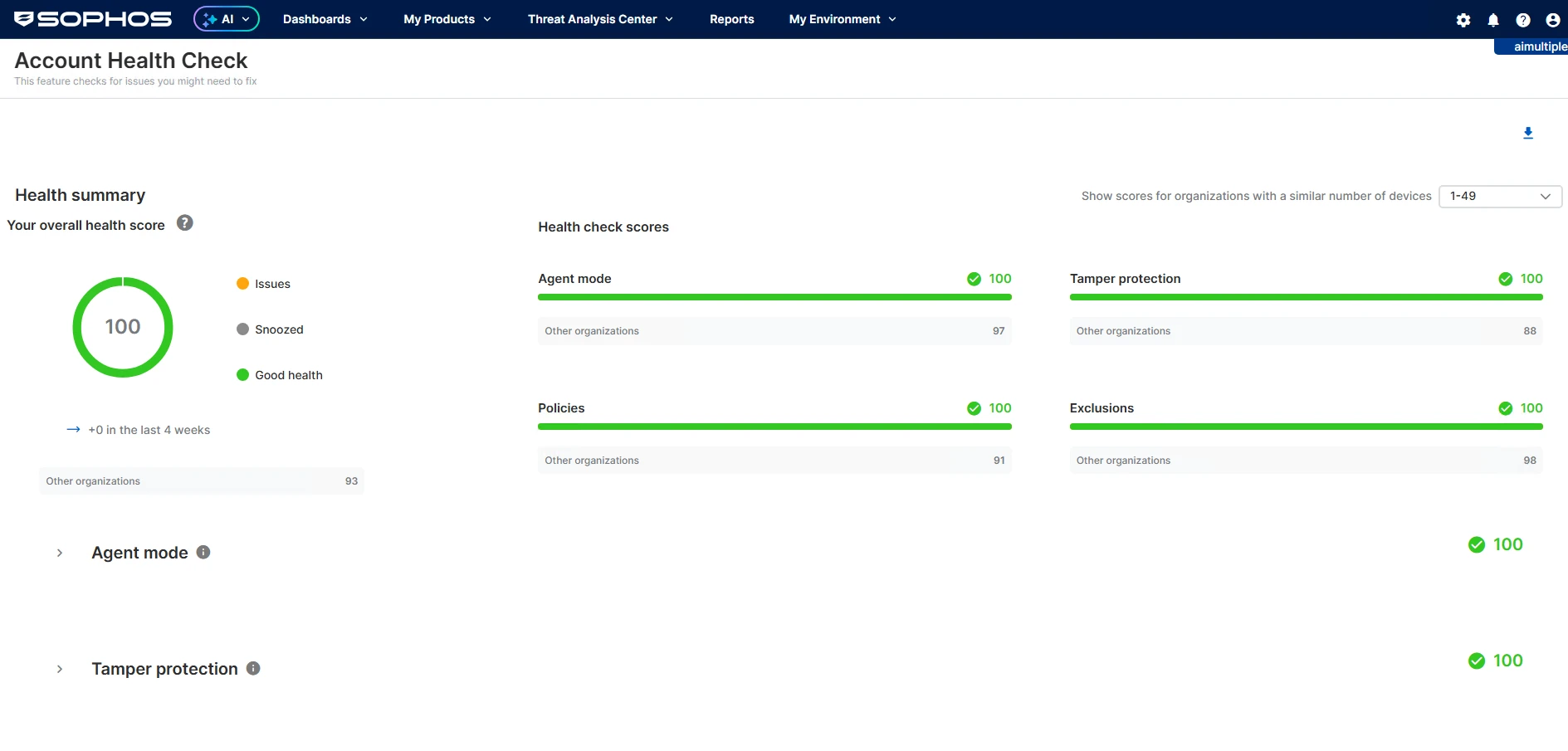Click the overall health score help icon
Image resolution: width=1568 pixels, height=751 pixels.
point(185,222)
